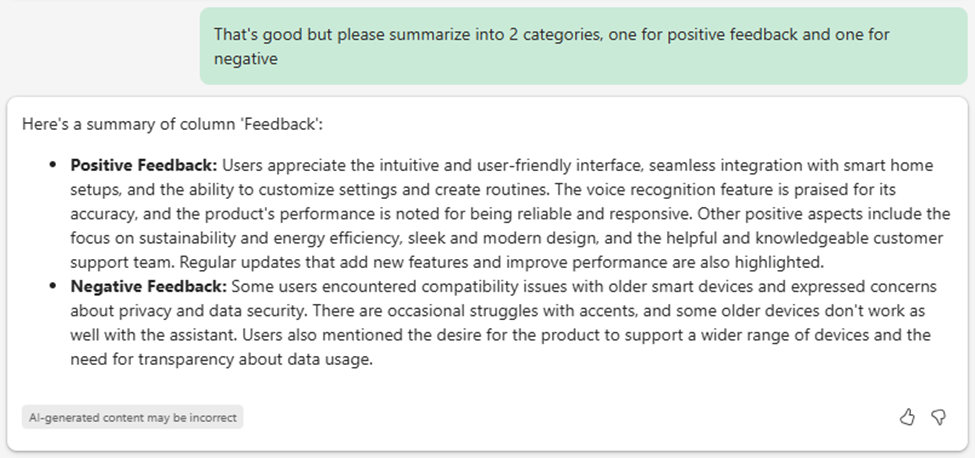The image size is (975, 458).
Task: Click the bold 'Positive Feedback:' heading
Action: point(143,164)
